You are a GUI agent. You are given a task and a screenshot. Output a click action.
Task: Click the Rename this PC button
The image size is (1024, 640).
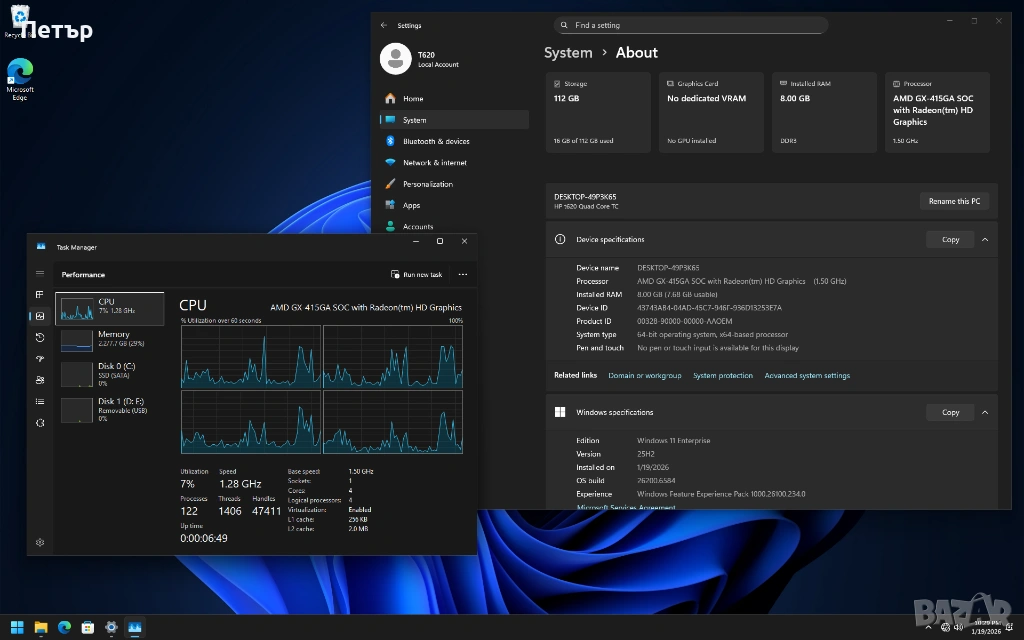(x=954, y=201)
